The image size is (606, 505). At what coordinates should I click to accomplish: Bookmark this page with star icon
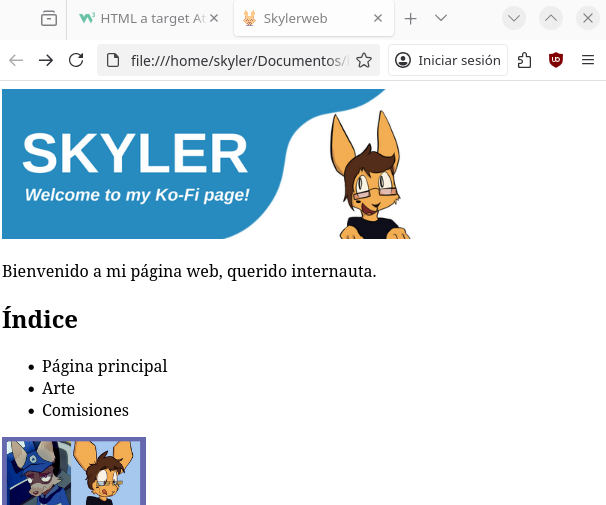pyautogui.click(x=364, y=60)
